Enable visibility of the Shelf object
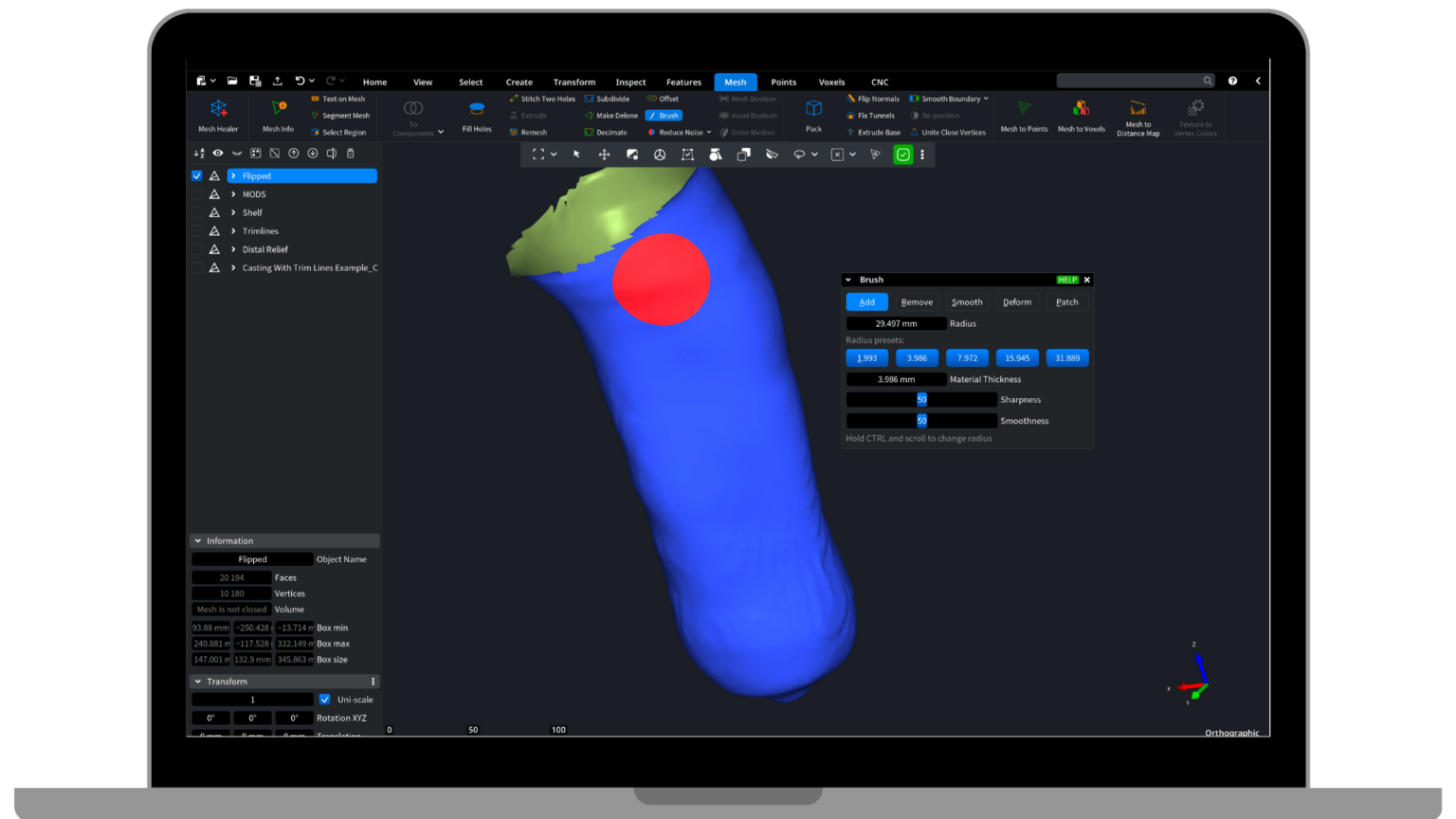The height and width of the screenshot is (819, 1456). coord(196,212)
